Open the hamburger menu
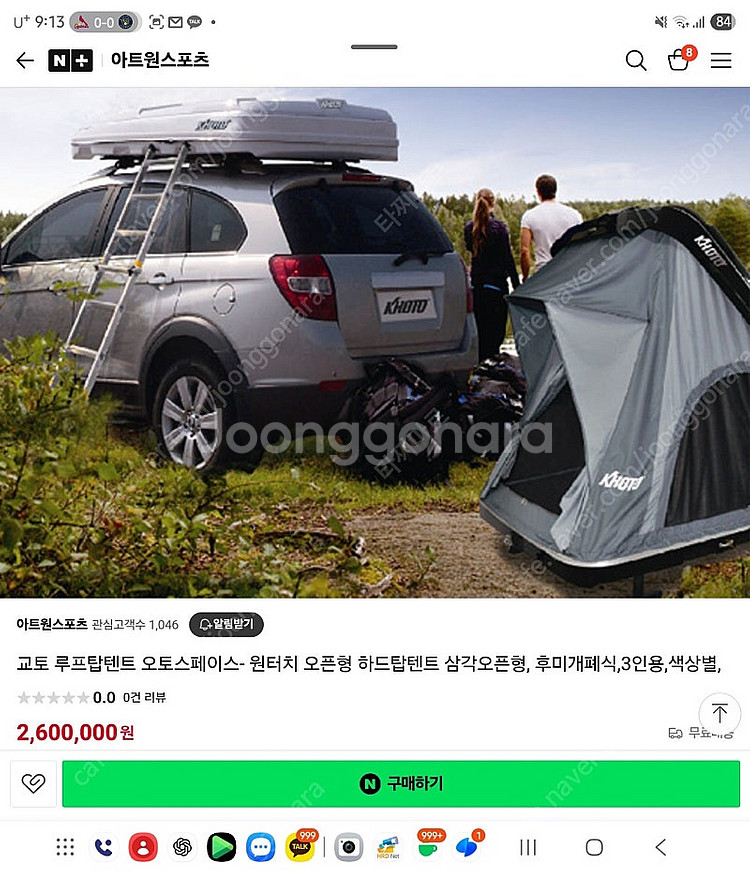Image resolution: width=750 pixels, height=873 pixels. pos(721,60)
